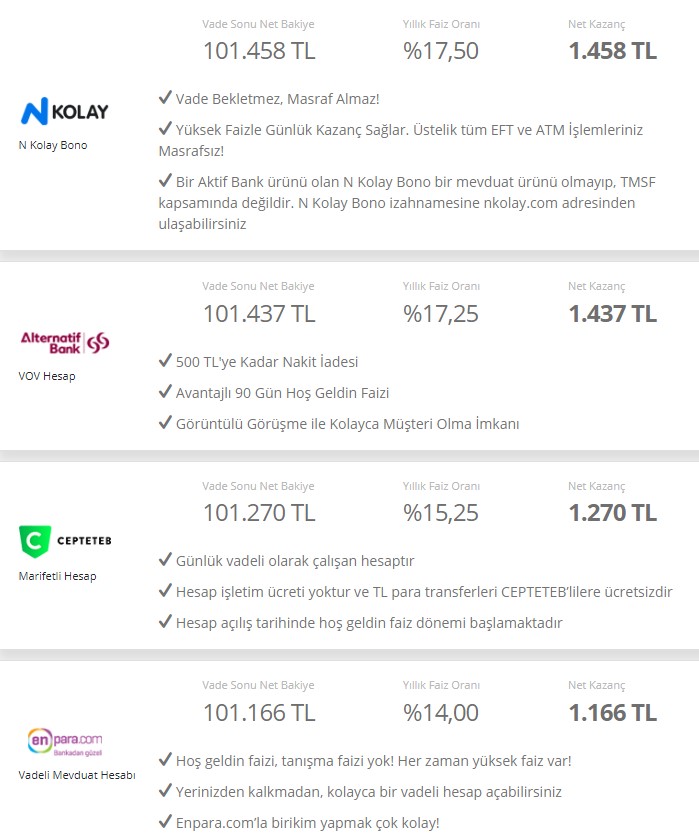
Task: Select the 1.458 TL net kazanç value
Action: [x=612, y=51]
